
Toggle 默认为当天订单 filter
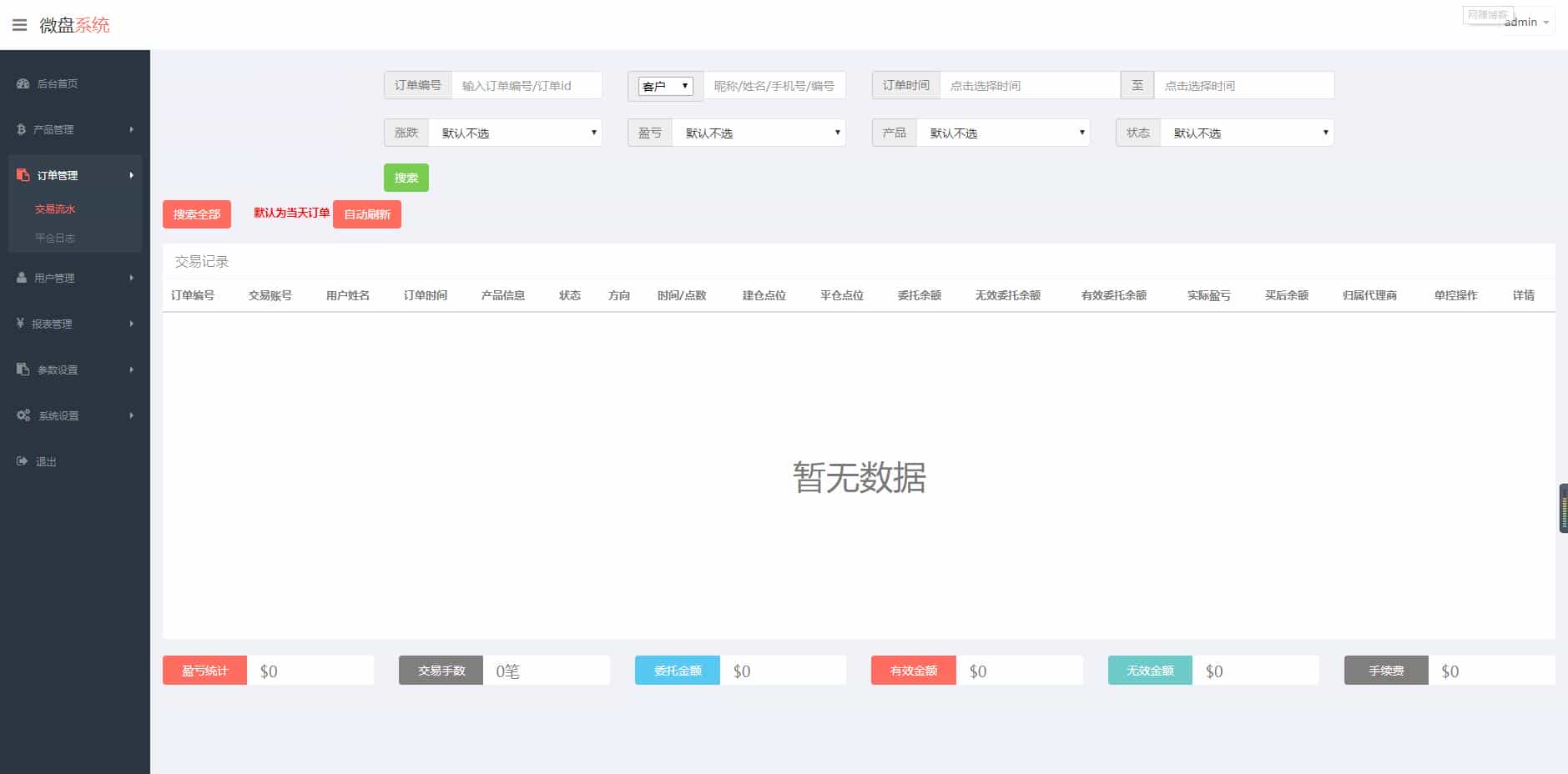click(x=289, y=214)
